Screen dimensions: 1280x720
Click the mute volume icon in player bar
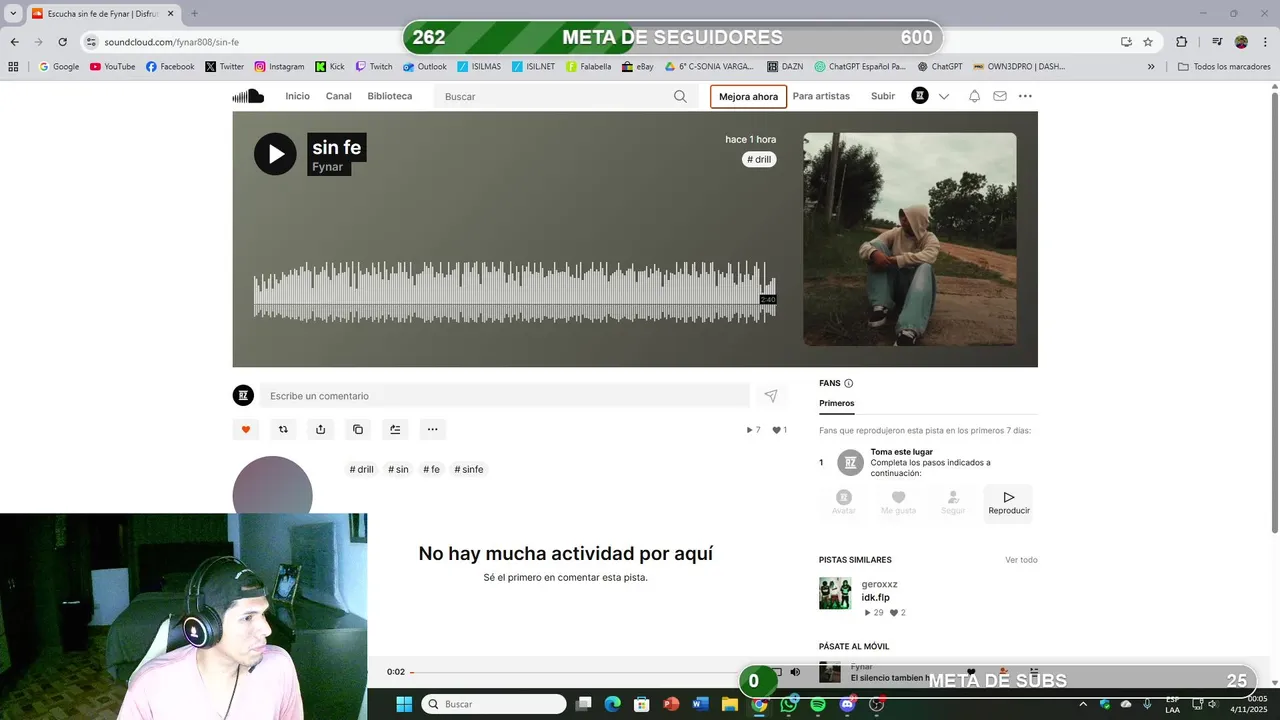tap(795, 672)
